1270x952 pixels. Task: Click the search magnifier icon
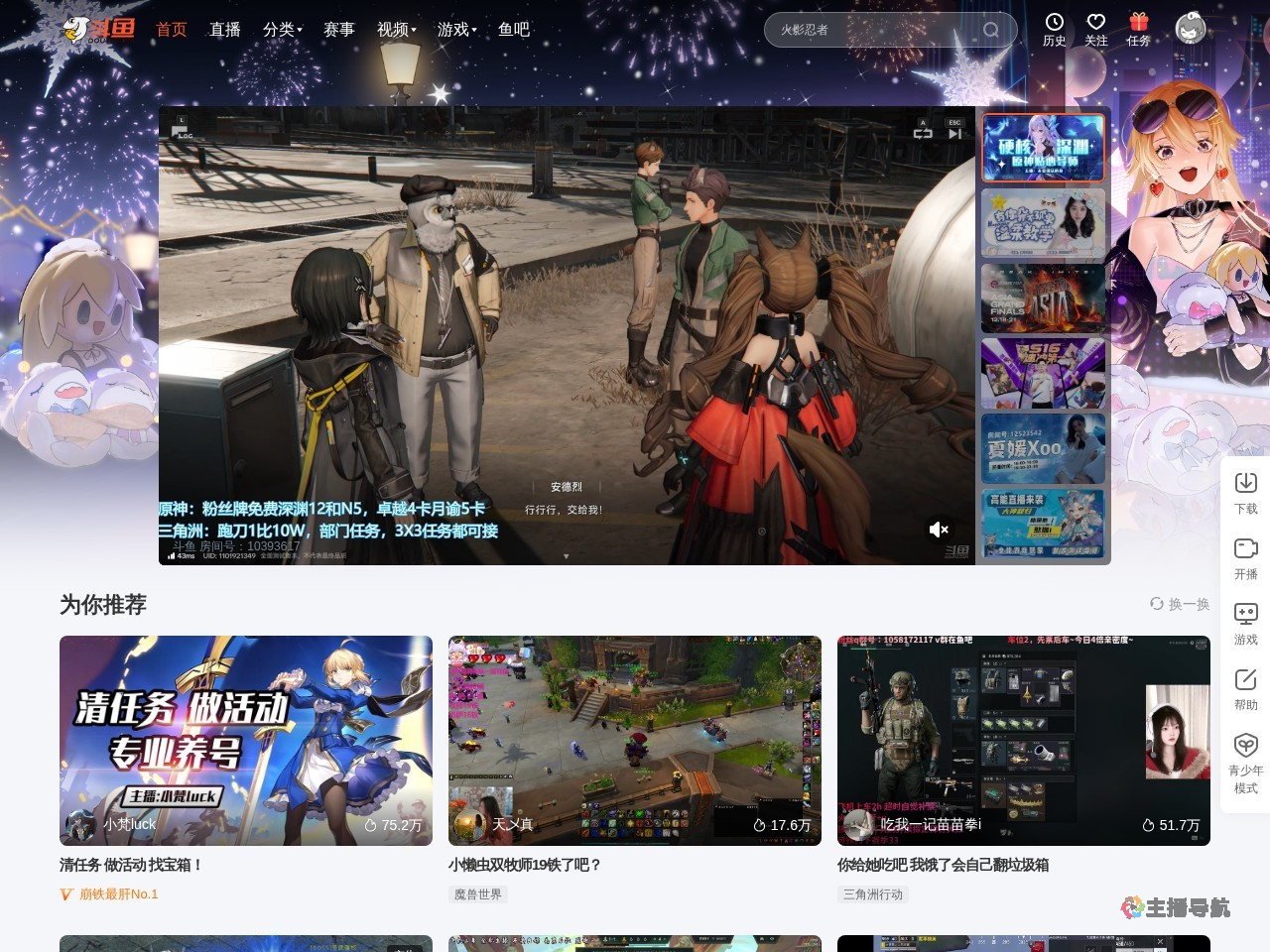pos(990,30)
